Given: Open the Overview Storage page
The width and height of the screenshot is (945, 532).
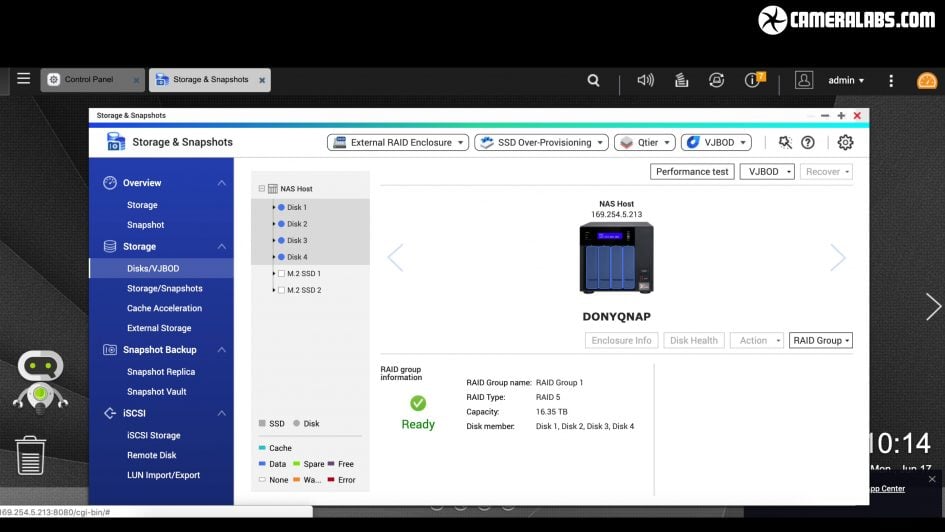Looking at the screenshot, I should [142, 205].
